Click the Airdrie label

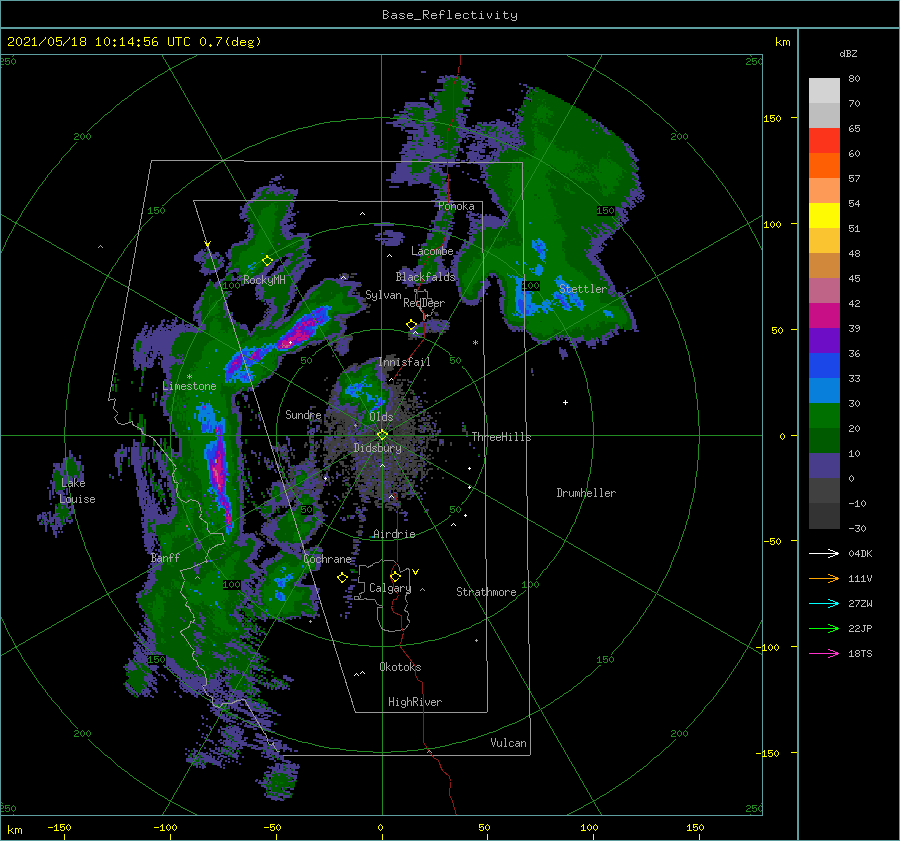pos(394,534)
